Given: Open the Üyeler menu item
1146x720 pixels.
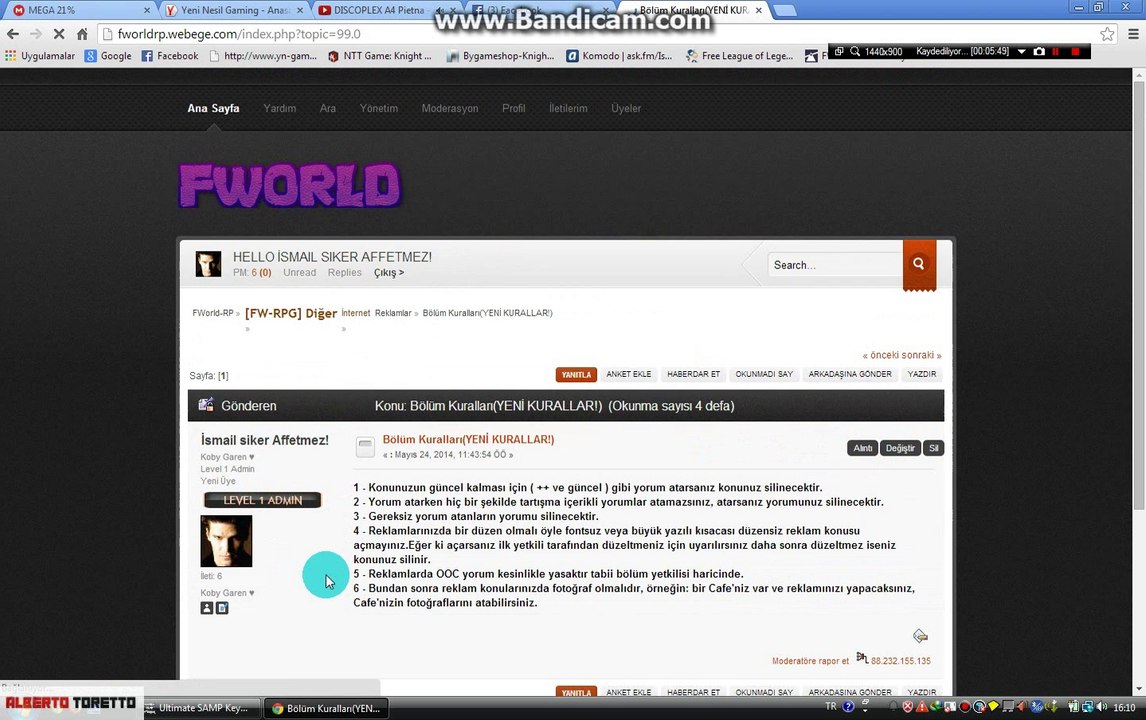Looking at the screenshot, I should (626, 108).
